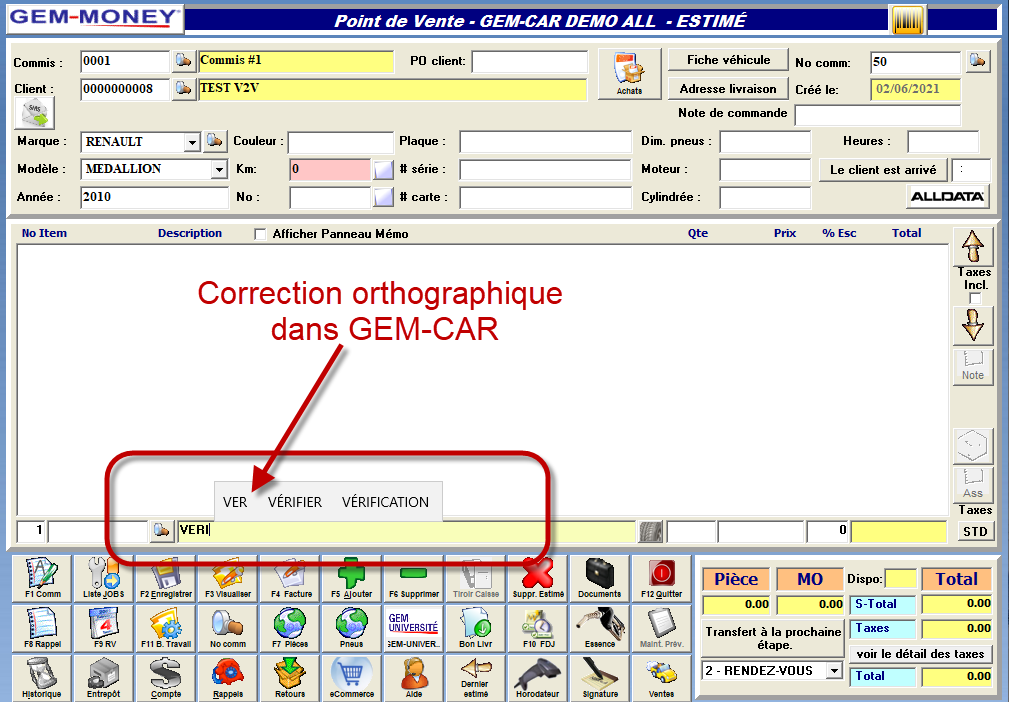Open Ventes
The width and height of the screenshot is (1009, 702).
[662, 678]
